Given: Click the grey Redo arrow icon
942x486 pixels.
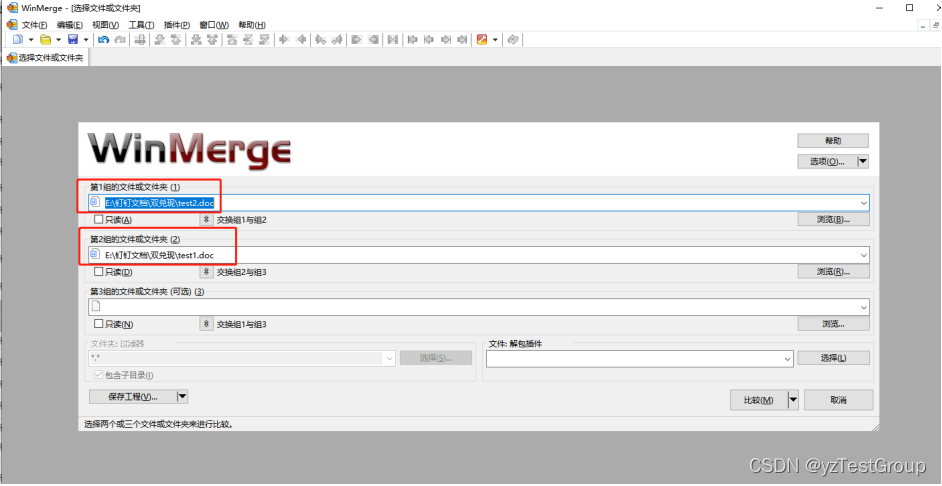Looking at the screenshot, I should coord(120,40).
